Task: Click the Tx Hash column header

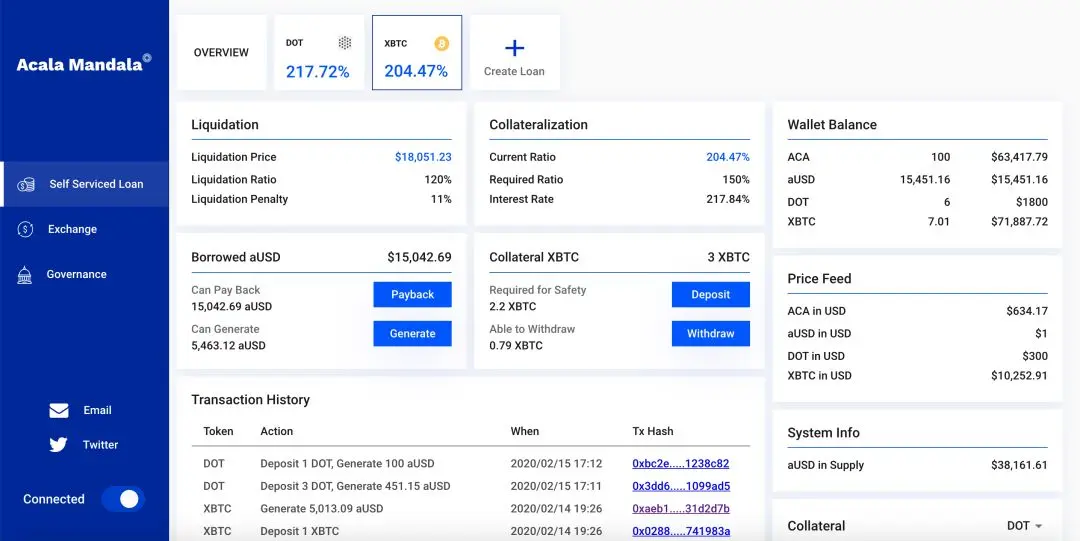Action: 652,431
